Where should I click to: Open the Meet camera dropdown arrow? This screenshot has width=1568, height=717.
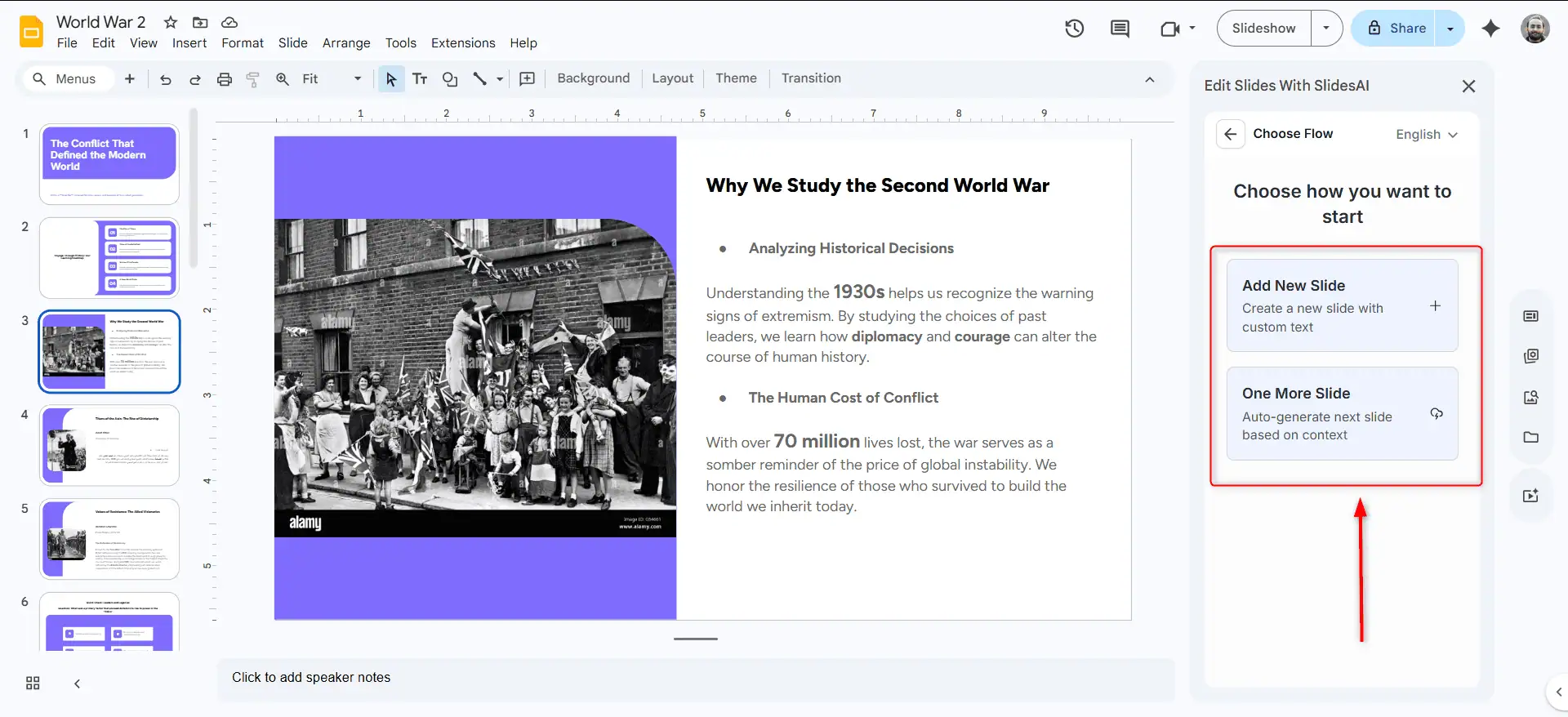(1192, 29)
